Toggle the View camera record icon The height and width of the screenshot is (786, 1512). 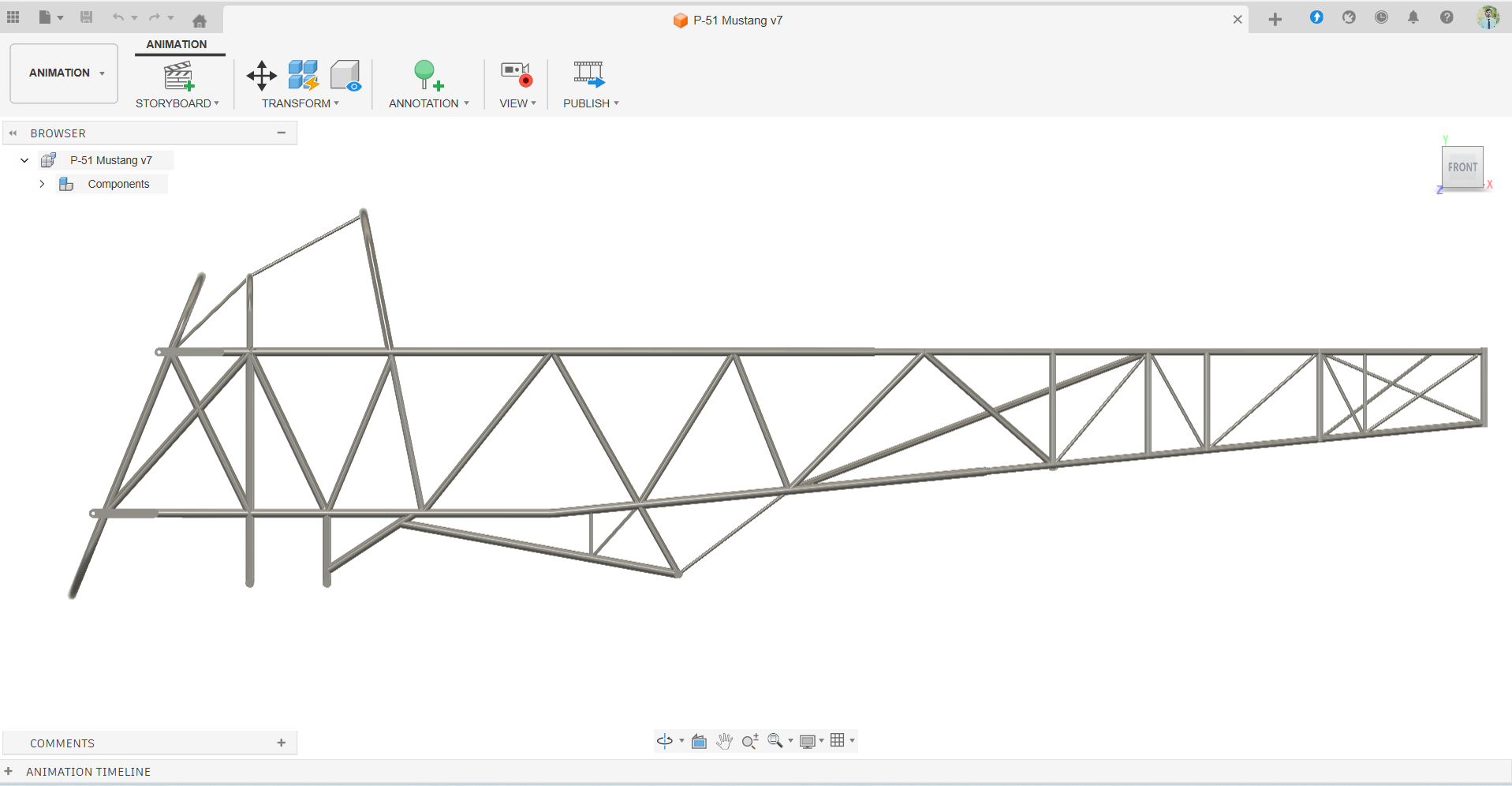coord(517,75)
